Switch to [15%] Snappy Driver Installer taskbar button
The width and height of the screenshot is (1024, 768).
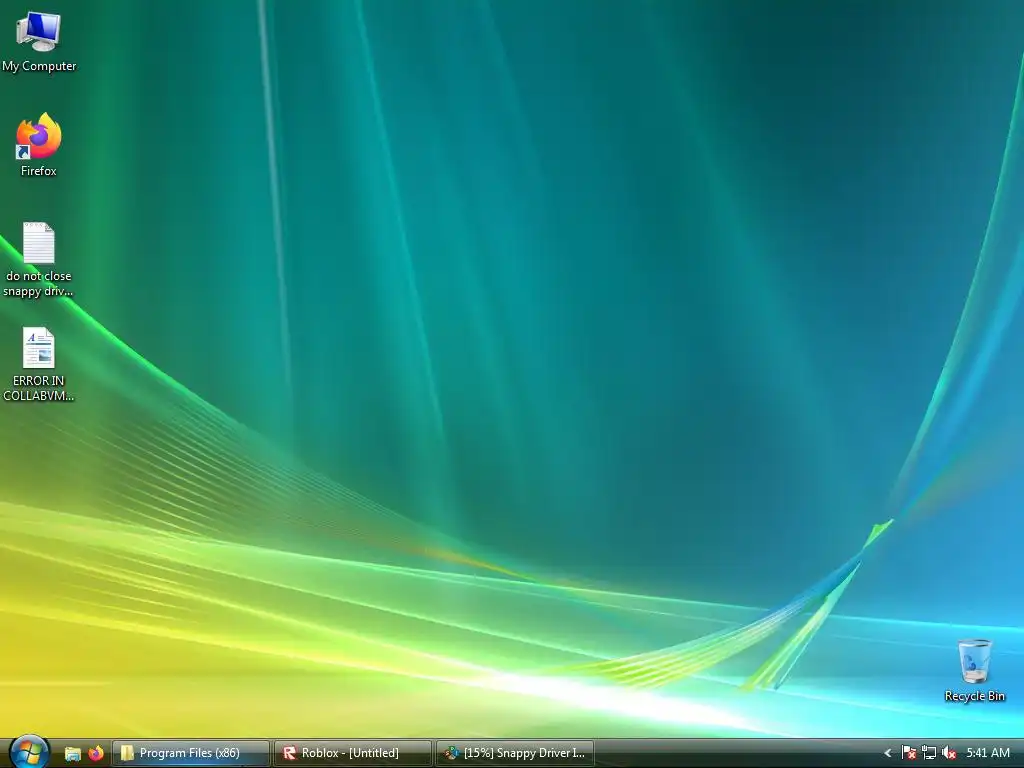[x=515, y=753]
